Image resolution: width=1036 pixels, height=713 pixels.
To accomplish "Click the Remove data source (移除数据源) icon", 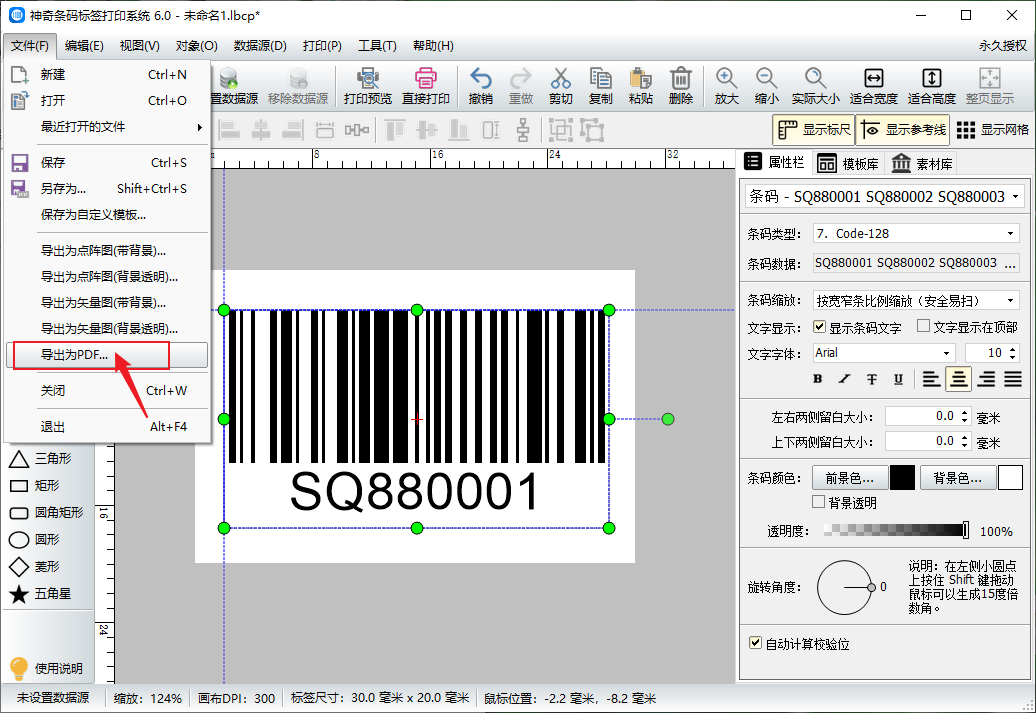I will [x=298, y=86].
